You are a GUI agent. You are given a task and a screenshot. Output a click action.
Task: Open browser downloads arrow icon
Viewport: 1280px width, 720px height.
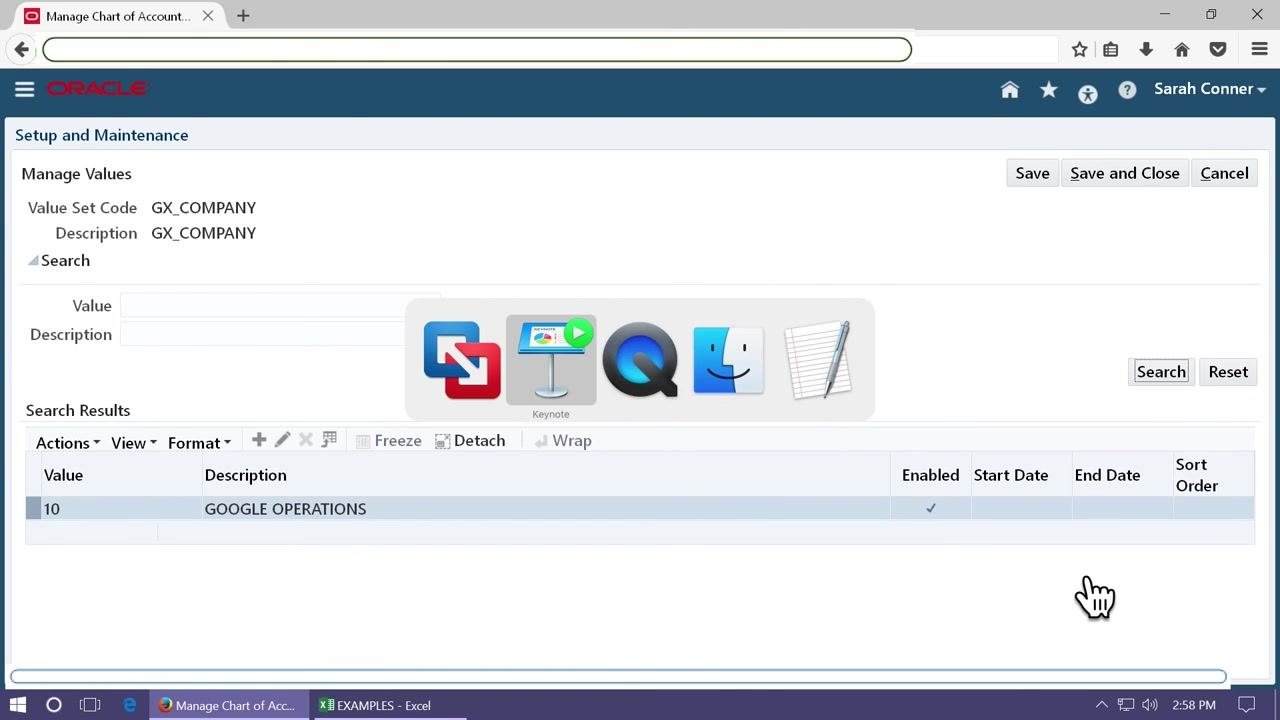point(1146,50)
